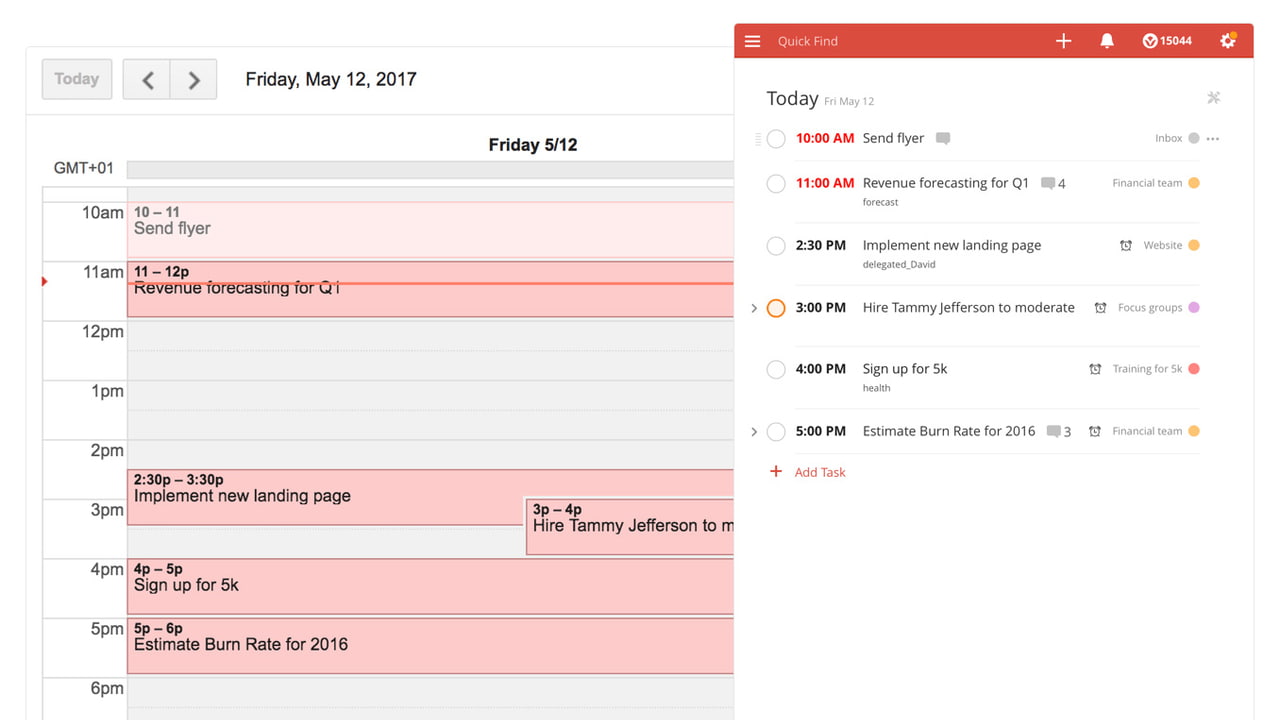Image resolution: width=1280 pixels, height=720 pixels.
Task: Click the 2:30 PM due time
Action: pos(821,246)
